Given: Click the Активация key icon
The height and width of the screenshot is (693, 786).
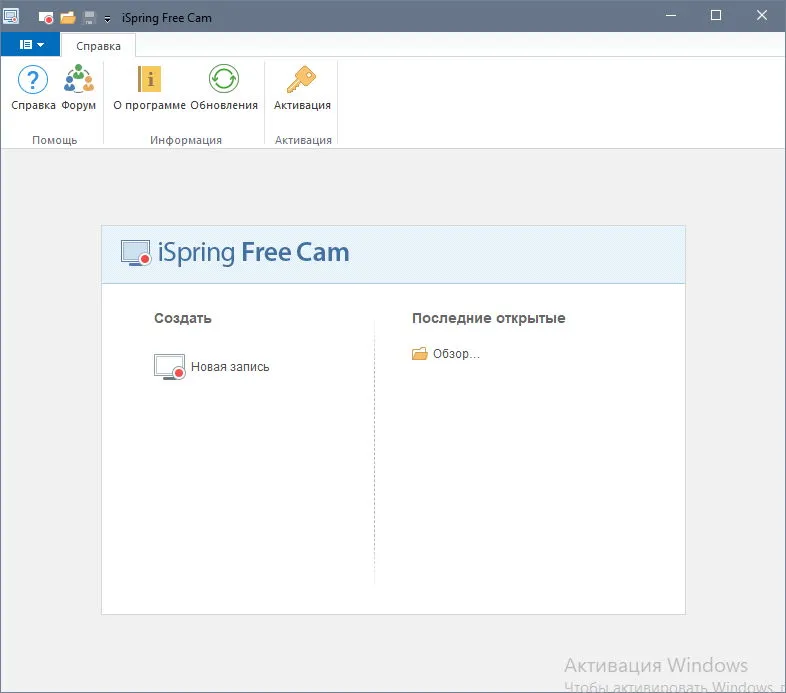Looking at the screenshot, I should point(302,88).
